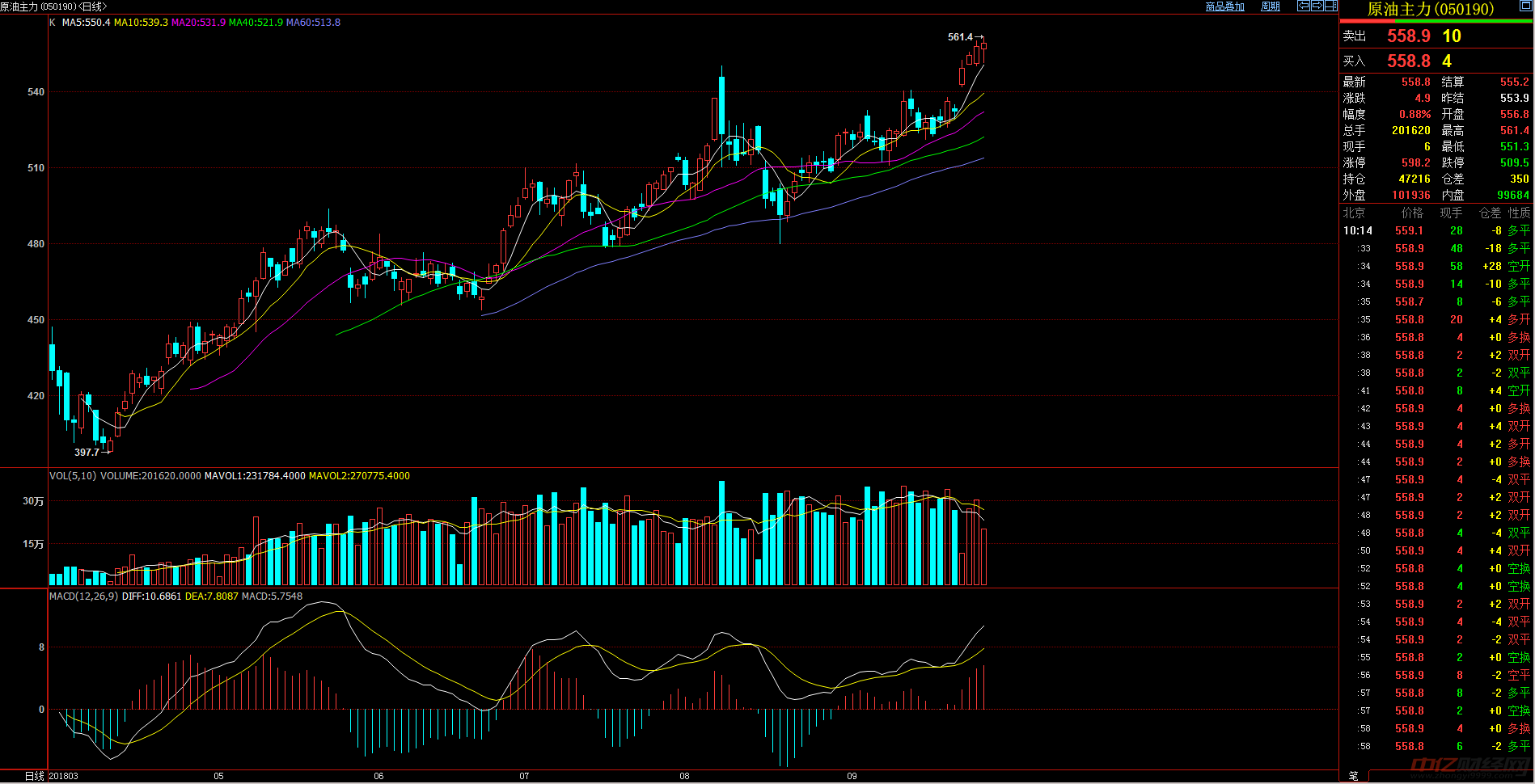Click the 买入 buy price 558.8
The image size is (1535, 784).
[x=1408, y=61]
